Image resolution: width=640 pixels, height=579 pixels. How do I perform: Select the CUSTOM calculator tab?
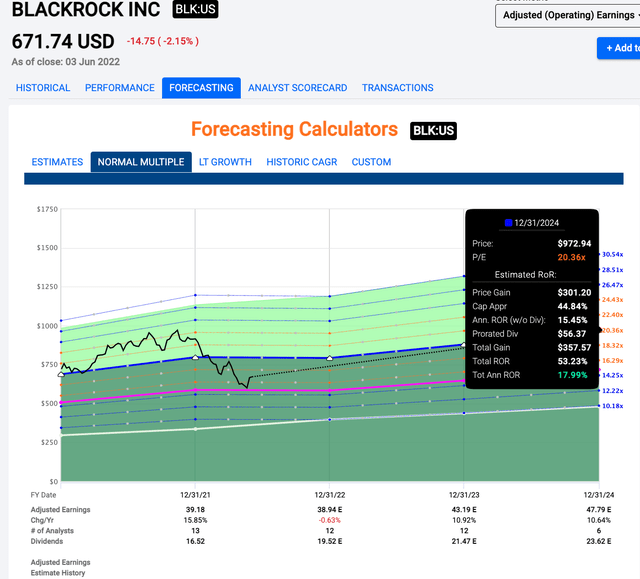[371, 162]
